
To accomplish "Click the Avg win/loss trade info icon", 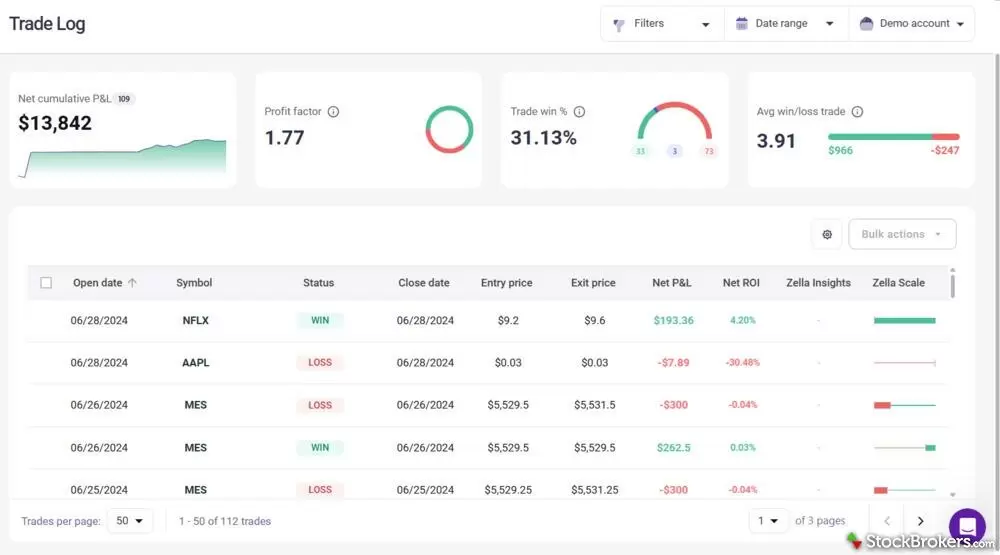I will tap(857, 112).
